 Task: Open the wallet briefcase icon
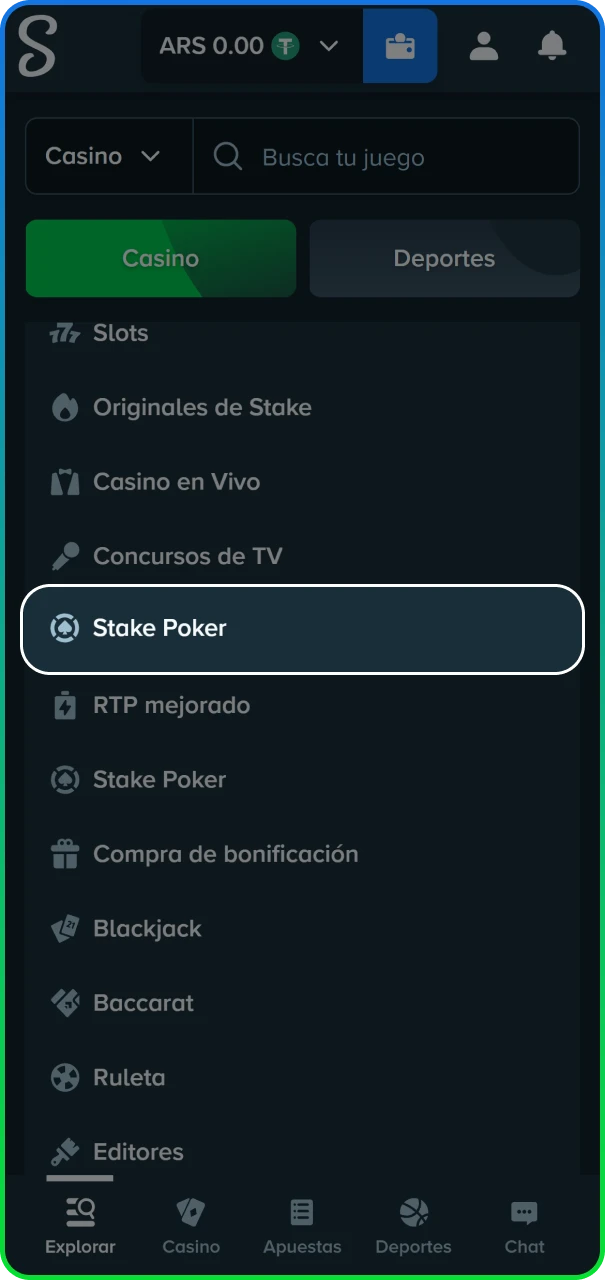coord(399,46)
